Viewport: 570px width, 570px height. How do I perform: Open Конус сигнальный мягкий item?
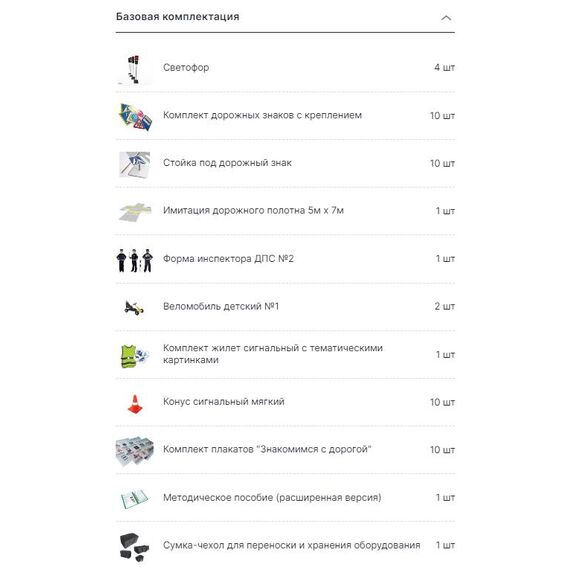pos(224,402)
